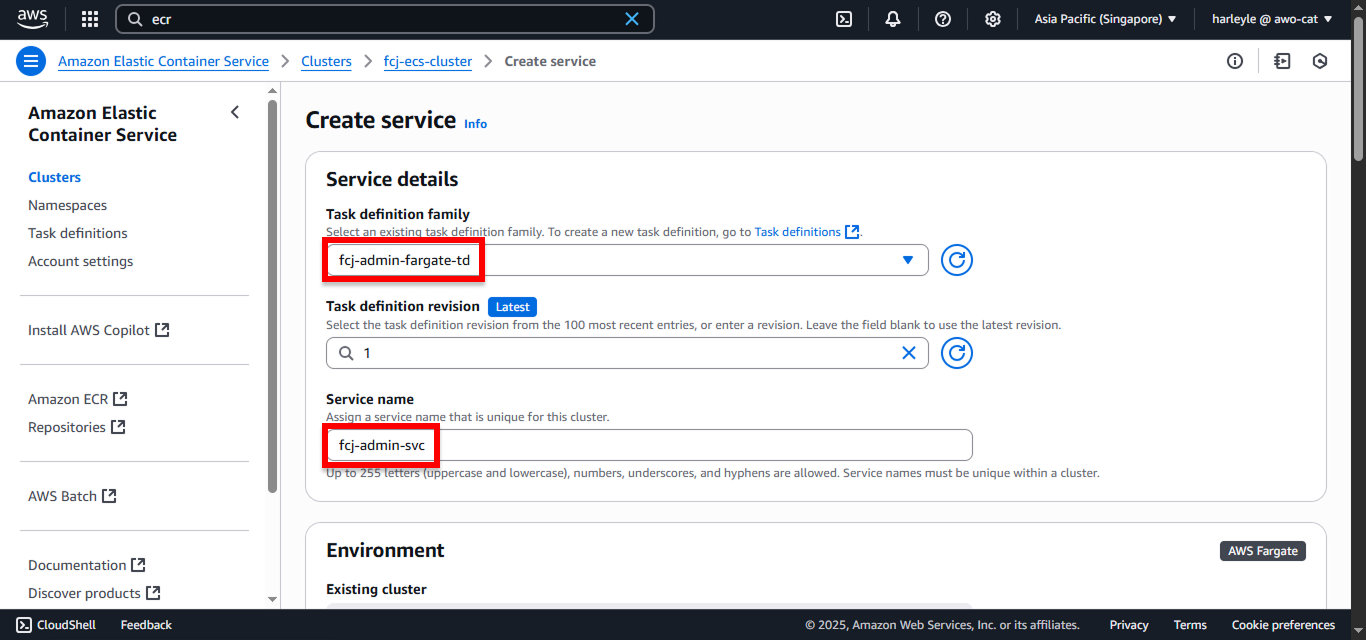Open the notifications bell
This screenshot has width=1366, height=640.
893,19
